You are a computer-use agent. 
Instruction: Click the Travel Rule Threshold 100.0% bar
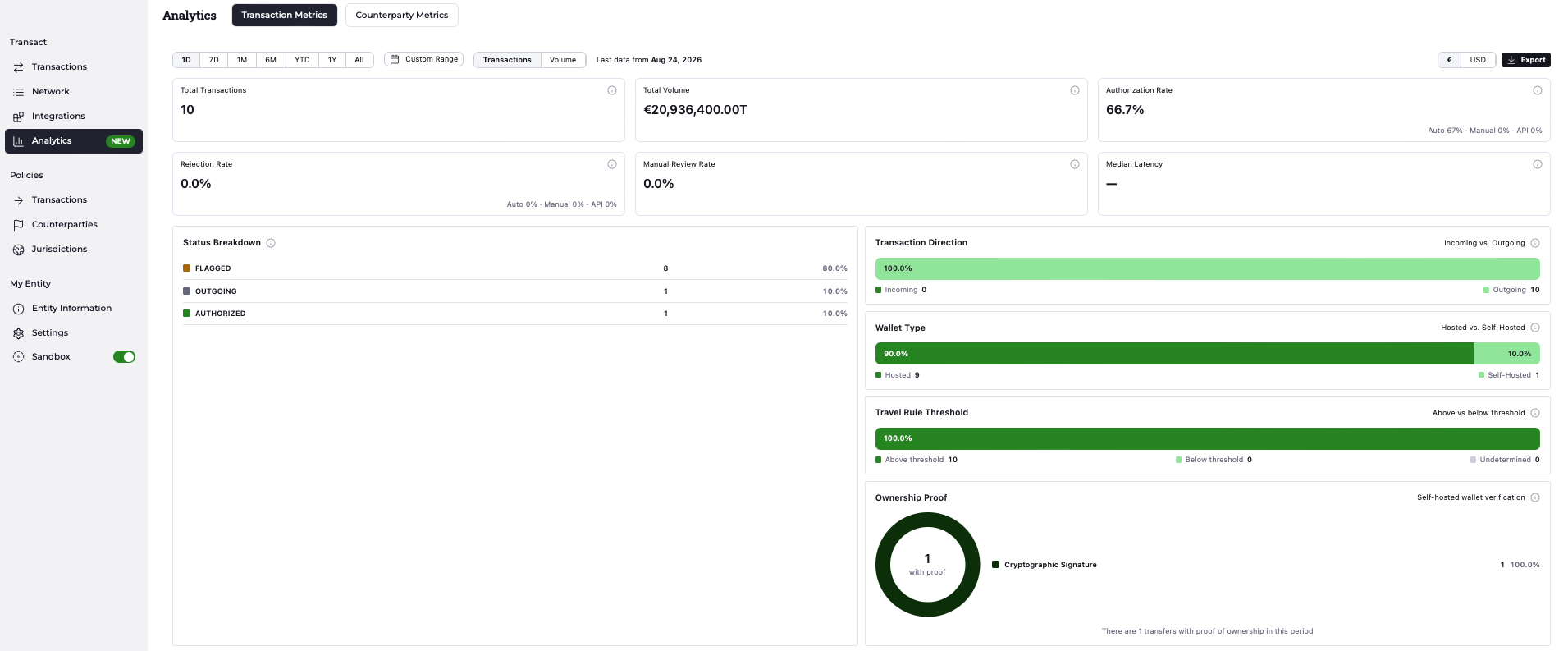tap(1208, 438)
